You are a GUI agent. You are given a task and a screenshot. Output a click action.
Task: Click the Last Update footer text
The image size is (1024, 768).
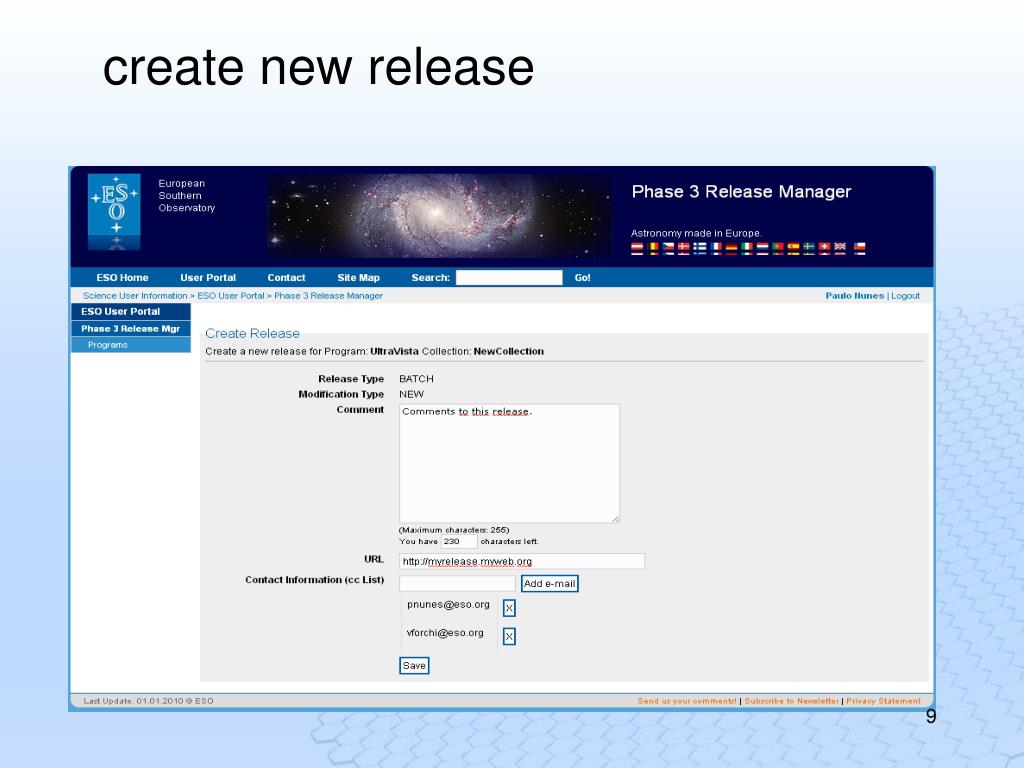(x=148, y=701)
